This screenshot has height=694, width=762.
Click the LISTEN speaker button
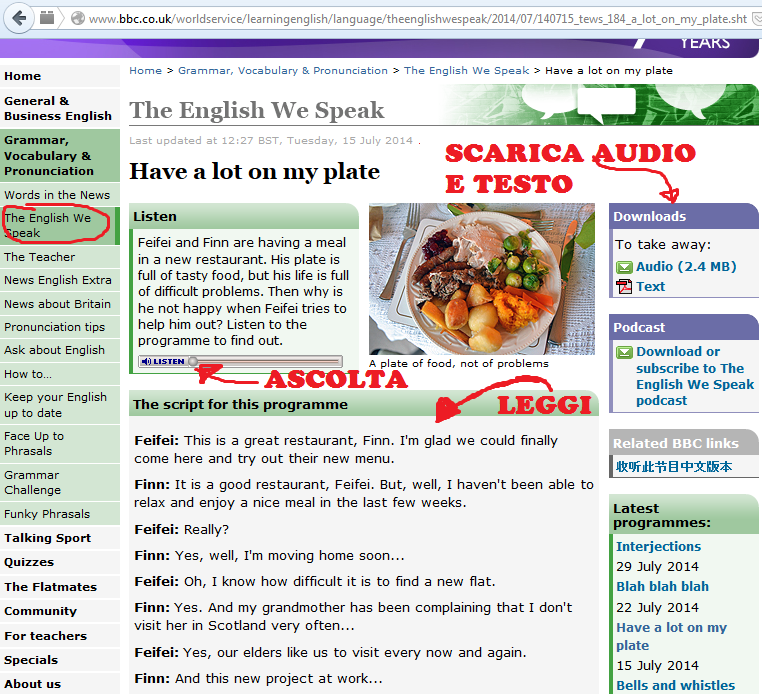point(163,362)
